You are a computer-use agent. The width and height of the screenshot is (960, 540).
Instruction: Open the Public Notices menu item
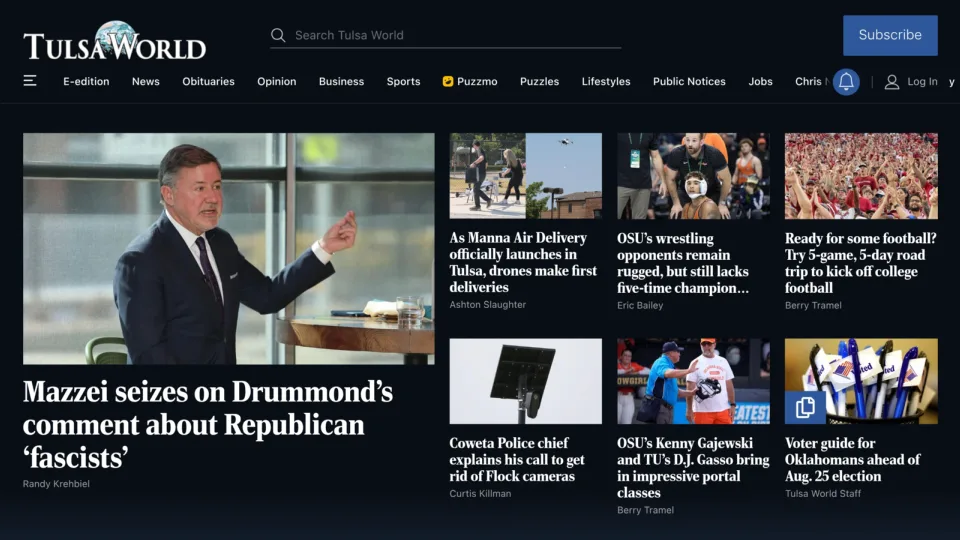[x=689, y=81]
